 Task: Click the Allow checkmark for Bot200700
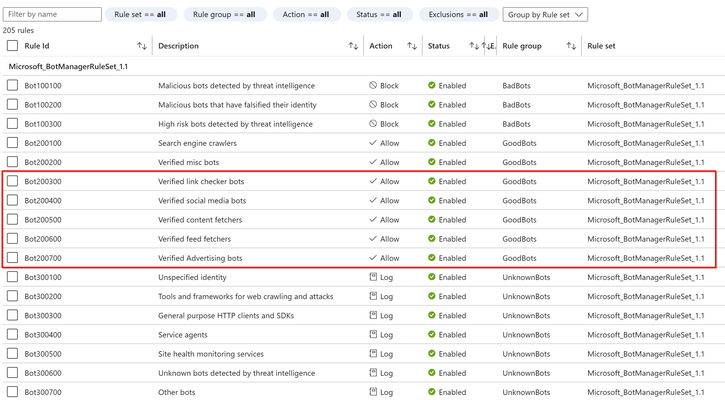pos(373,258)
